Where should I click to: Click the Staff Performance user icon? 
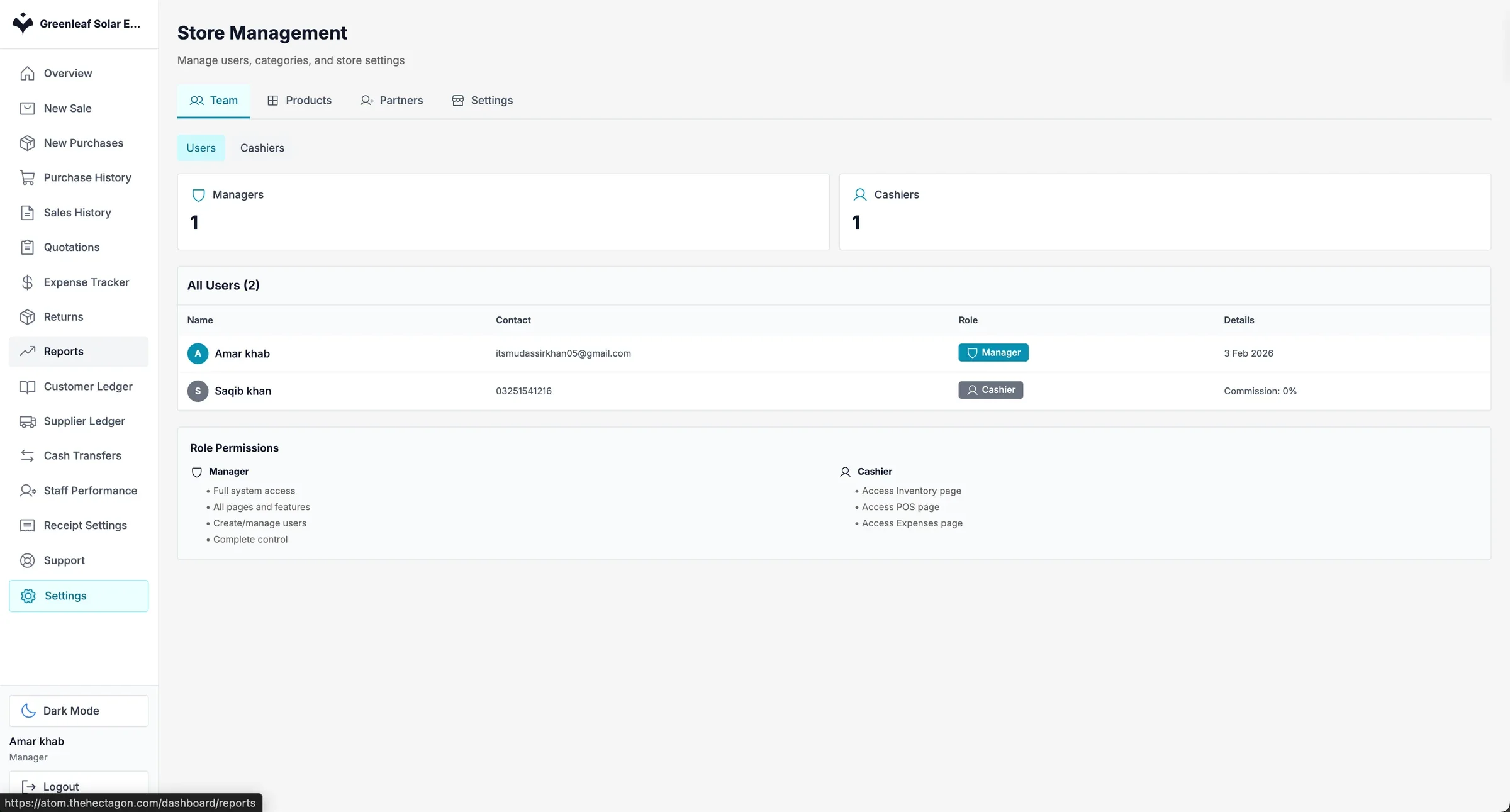click(27, 491)
